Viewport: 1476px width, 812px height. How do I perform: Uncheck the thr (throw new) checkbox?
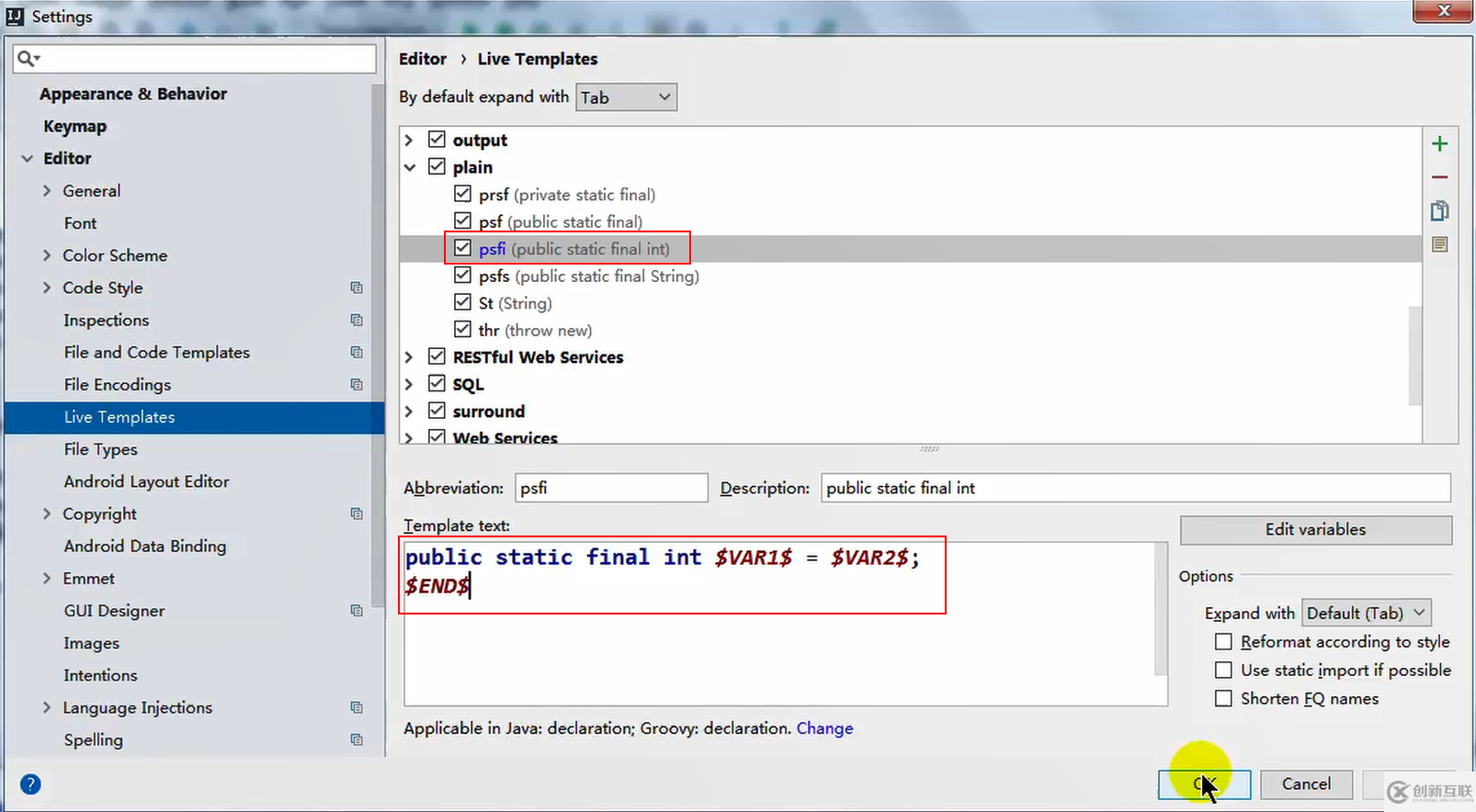[x=462, y=329]
